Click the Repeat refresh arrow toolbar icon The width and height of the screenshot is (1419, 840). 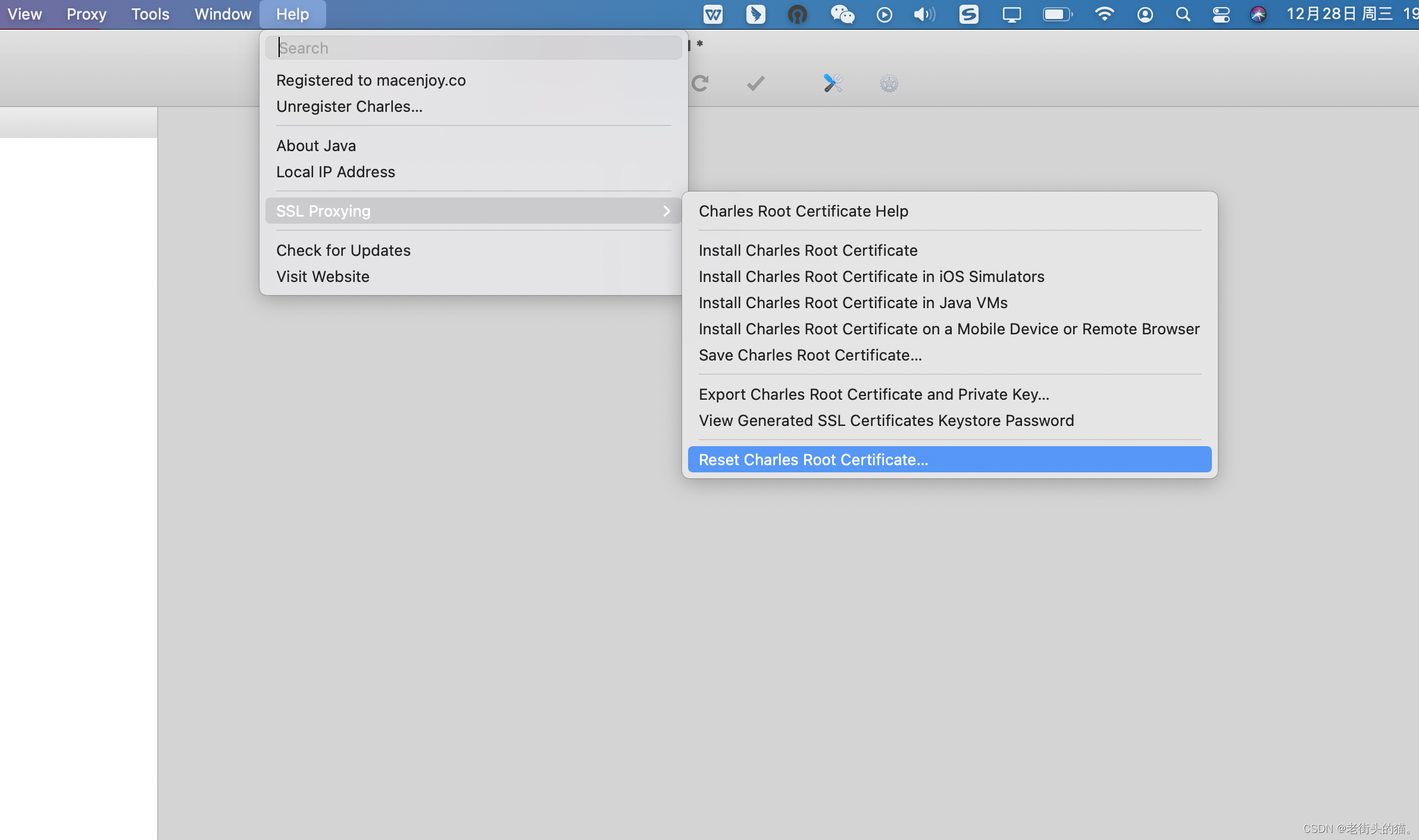click(x=700, y=83)
